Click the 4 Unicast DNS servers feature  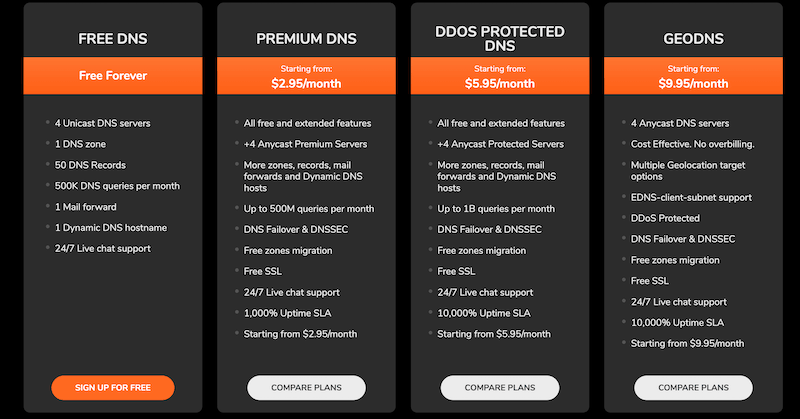(x=104, y=123)
